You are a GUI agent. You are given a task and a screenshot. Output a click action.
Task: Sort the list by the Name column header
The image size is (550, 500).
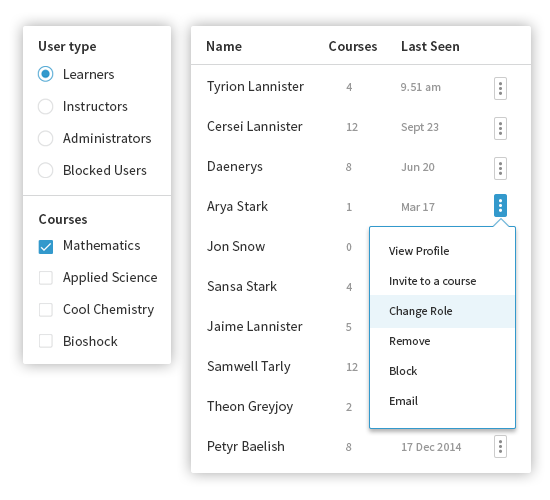pyautogui.click(x=224, y=46)
